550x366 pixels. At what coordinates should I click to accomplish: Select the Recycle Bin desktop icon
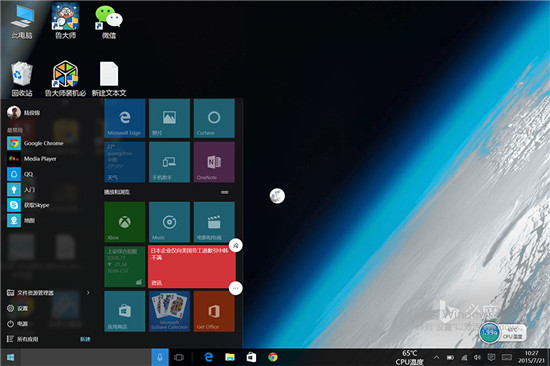[x=22, y=78]
